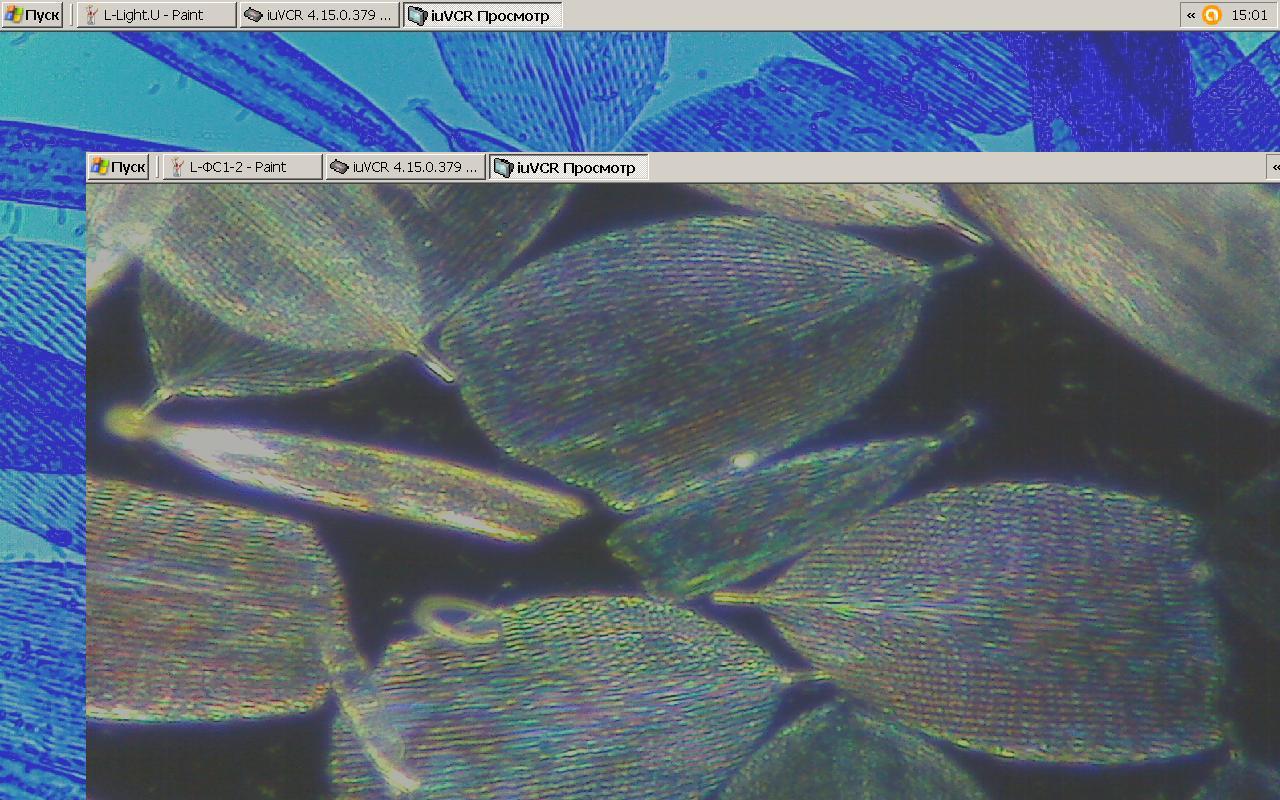
Task: Open the Пуск menu beside L-Light.U - Paint
Action: pos(32,15)
